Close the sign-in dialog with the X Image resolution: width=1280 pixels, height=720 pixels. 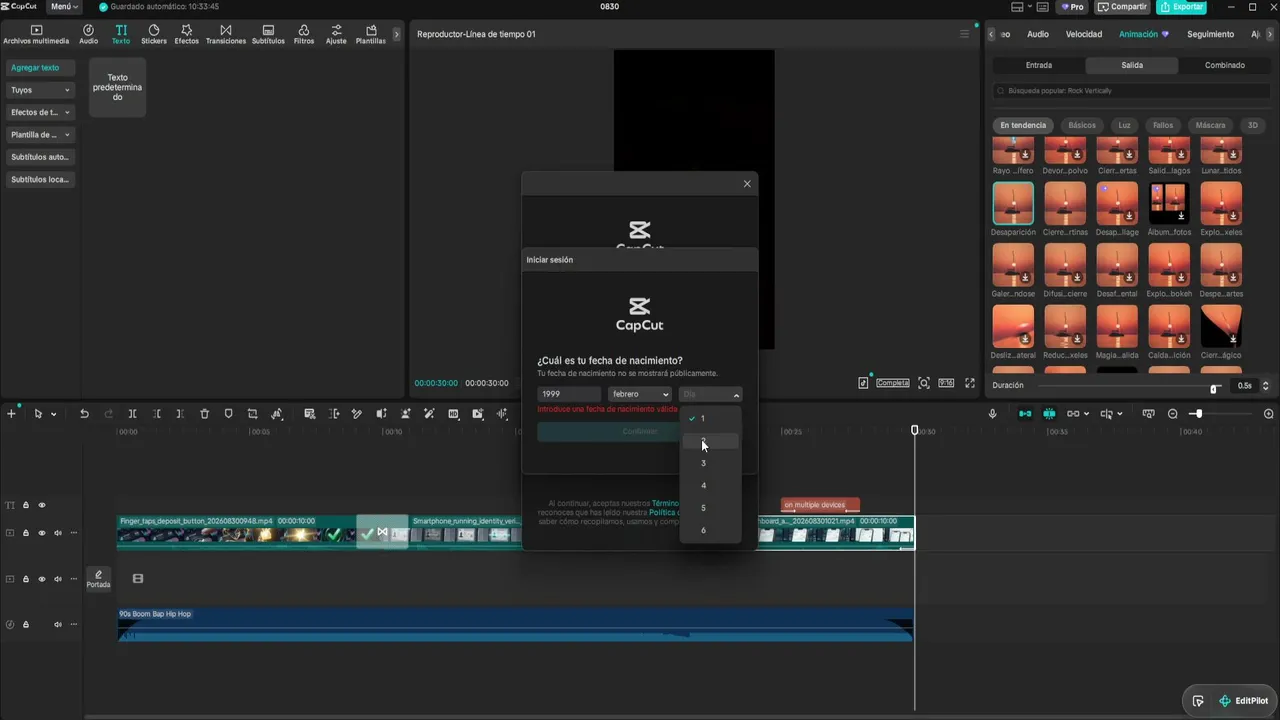click(747, 184)
